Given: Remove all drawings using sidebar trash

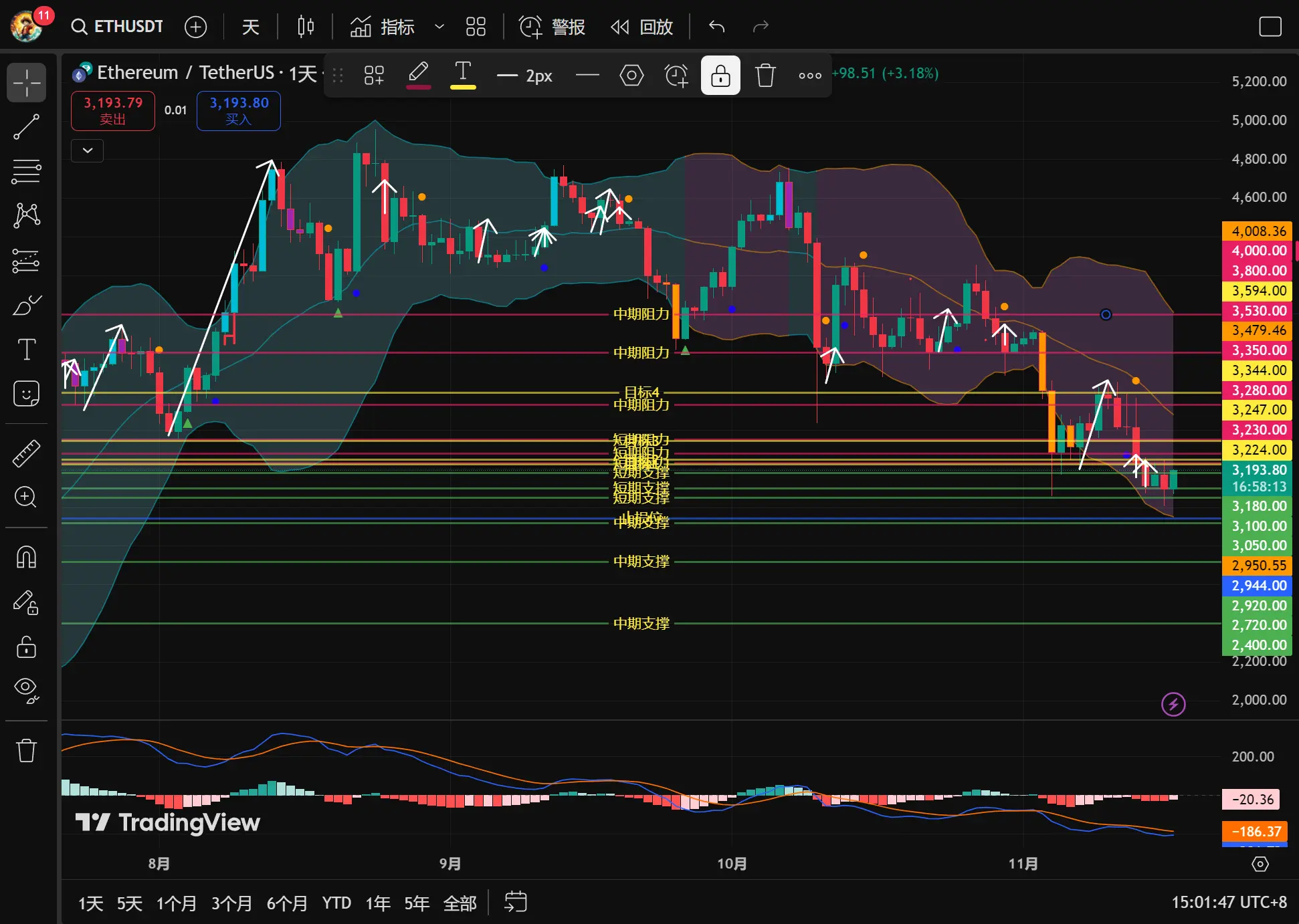Looking at the screenshot, I should coord(26,750).
